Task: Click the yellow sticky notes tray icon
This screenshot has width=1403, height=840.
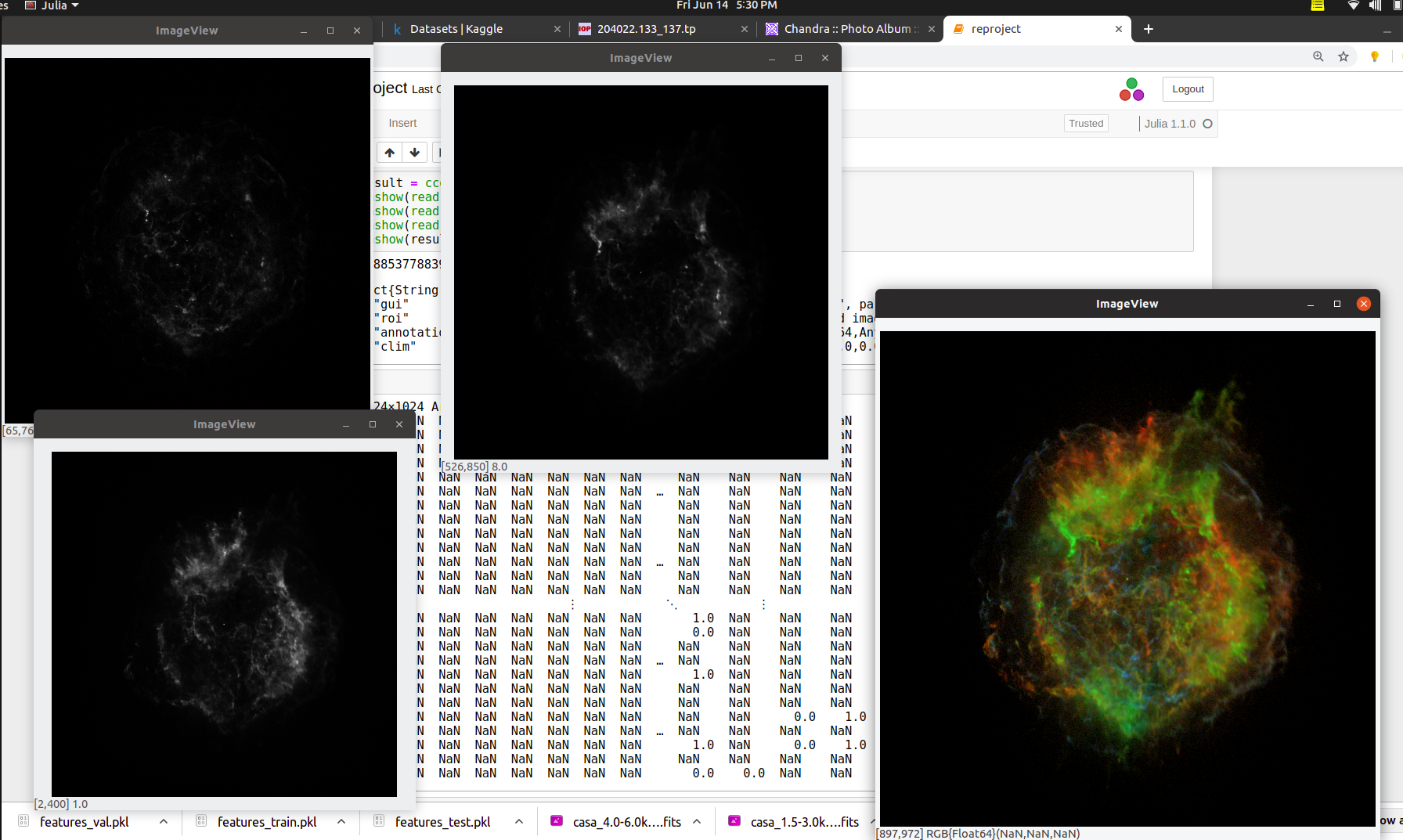Action: 1318,5
